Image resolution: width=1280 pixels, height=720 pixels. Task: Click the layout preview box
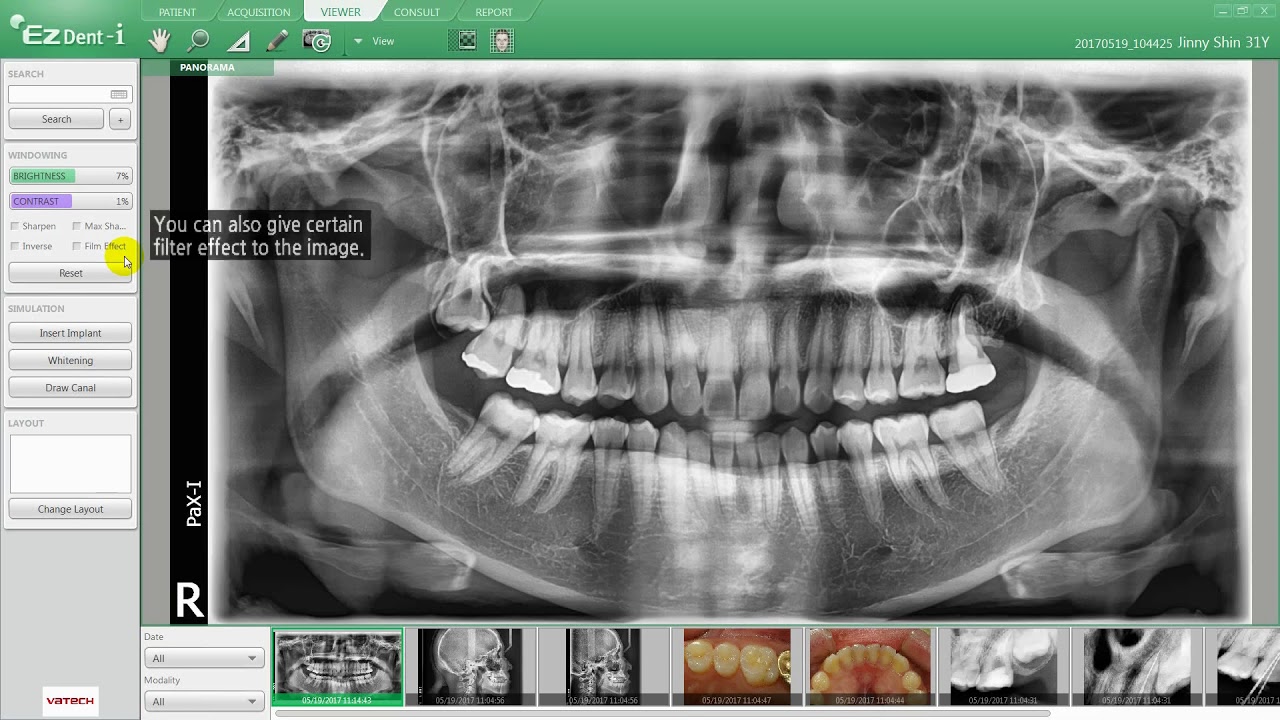(70, 464)
